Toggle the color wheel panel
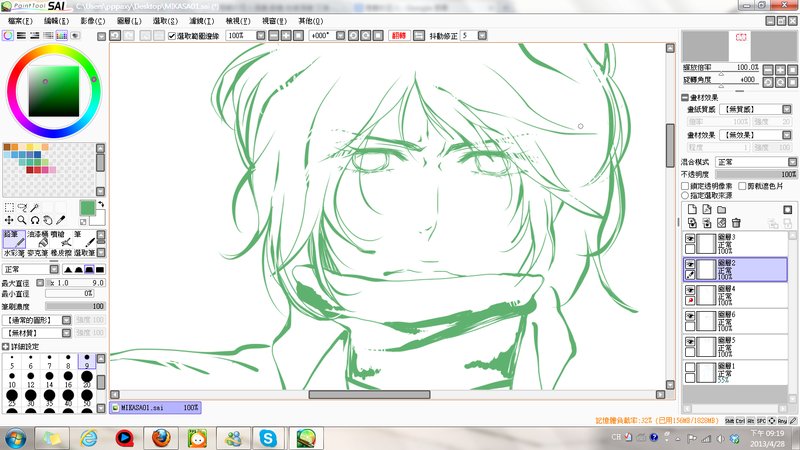The height and width of the screenshot is (450, 800). pos(8,35)
